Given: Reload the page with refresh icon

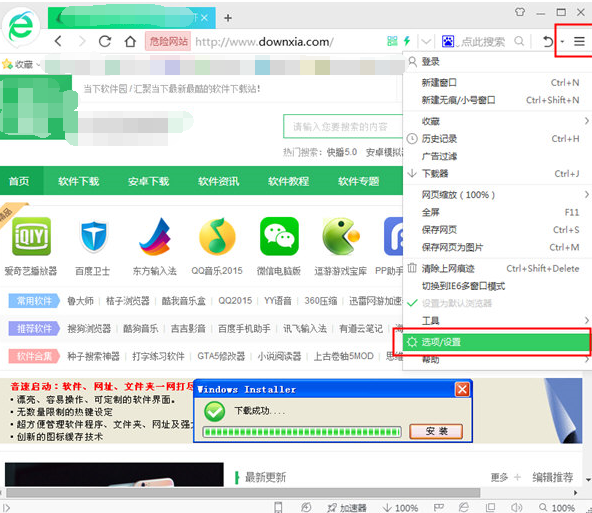Looking at the screenshot, I should coord(105,41).
